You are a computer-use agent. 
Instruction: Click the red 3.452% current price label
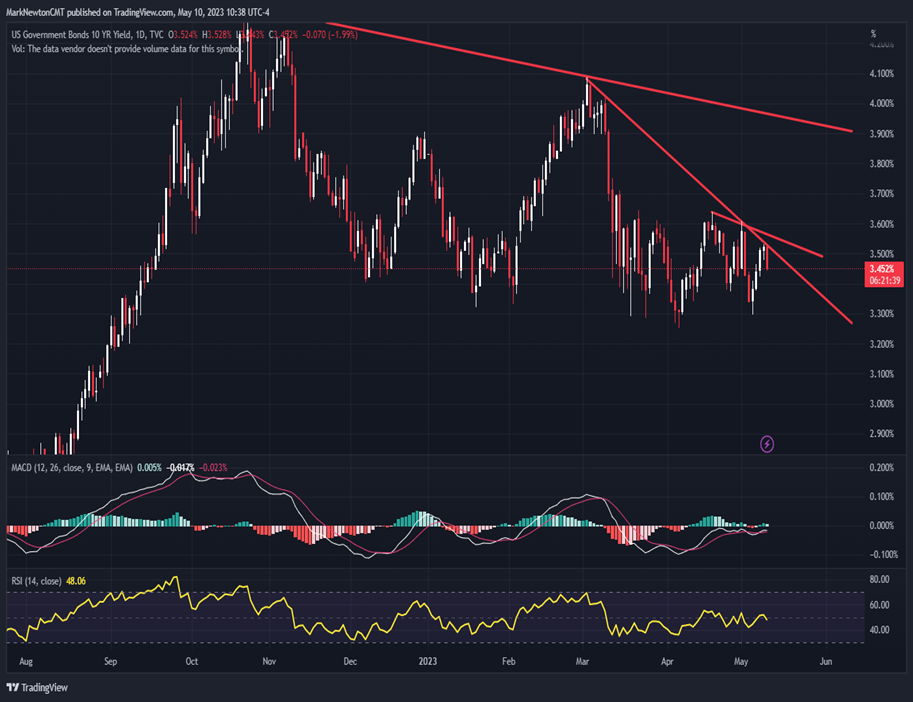pos(884,268)
